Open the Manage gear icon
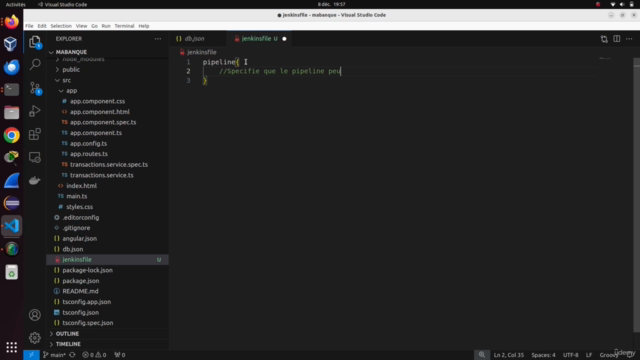This screenshot has width=640, height=360. tap(35, 338)
